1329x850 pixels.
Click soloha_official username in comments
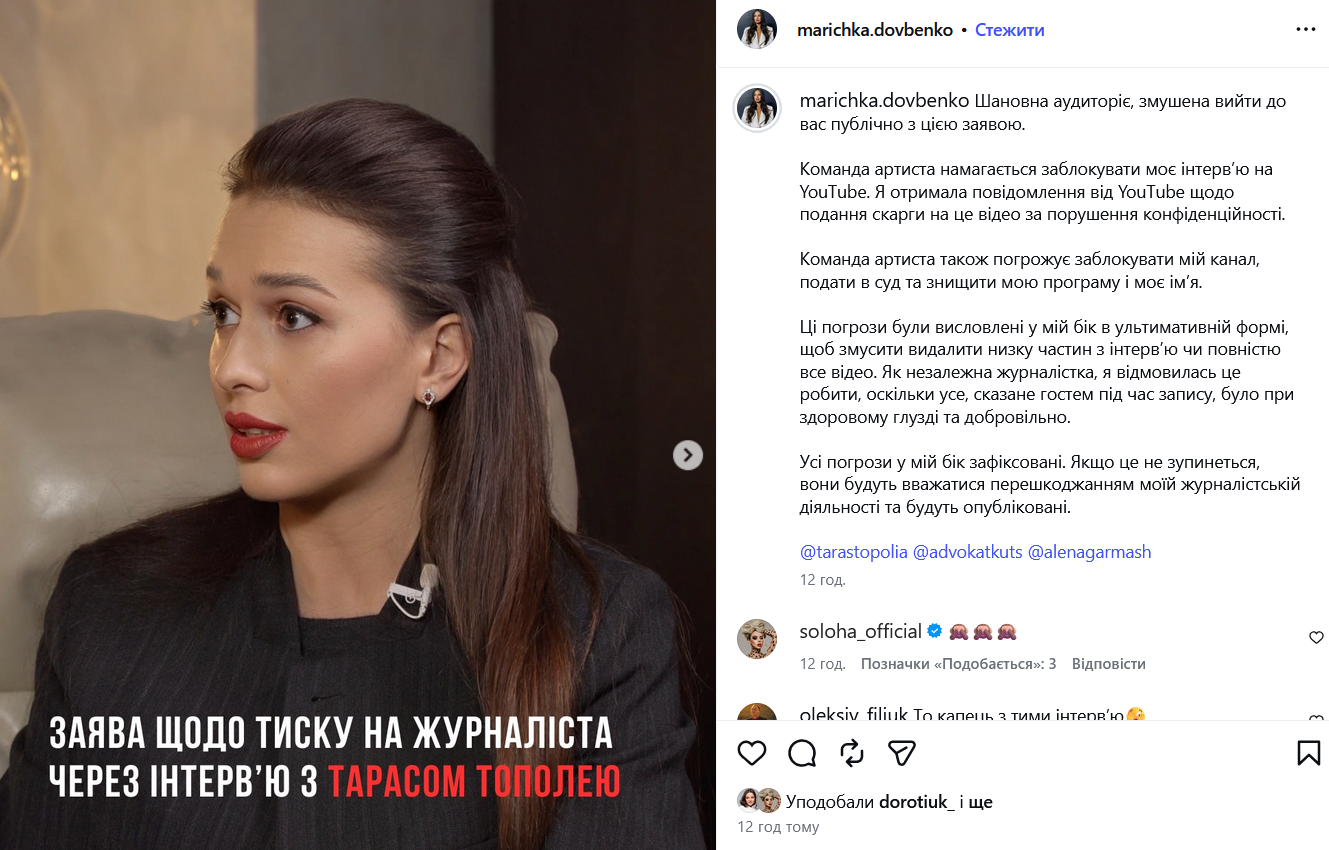click(x=861, y=631)
